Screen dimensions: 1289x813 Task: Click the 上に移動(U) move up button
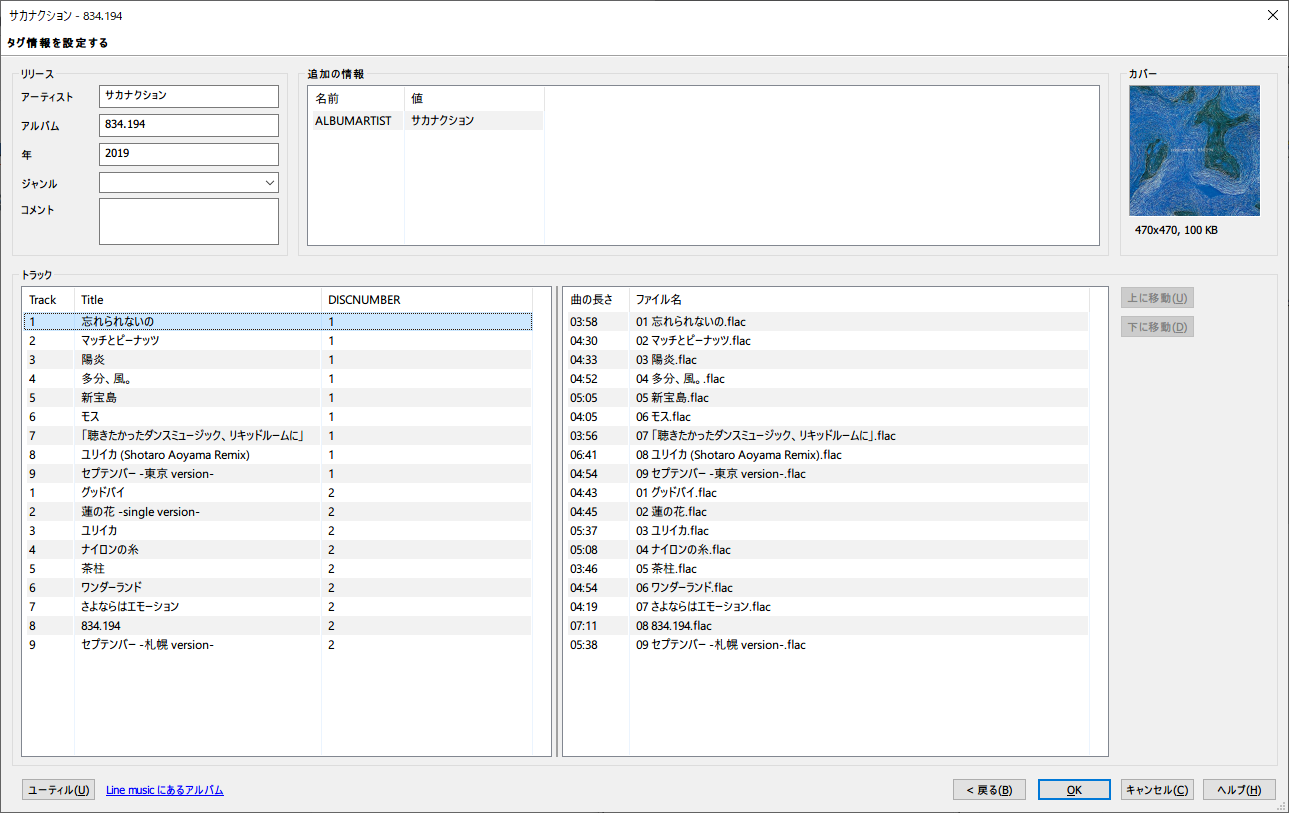click(x=1157, y=298)
